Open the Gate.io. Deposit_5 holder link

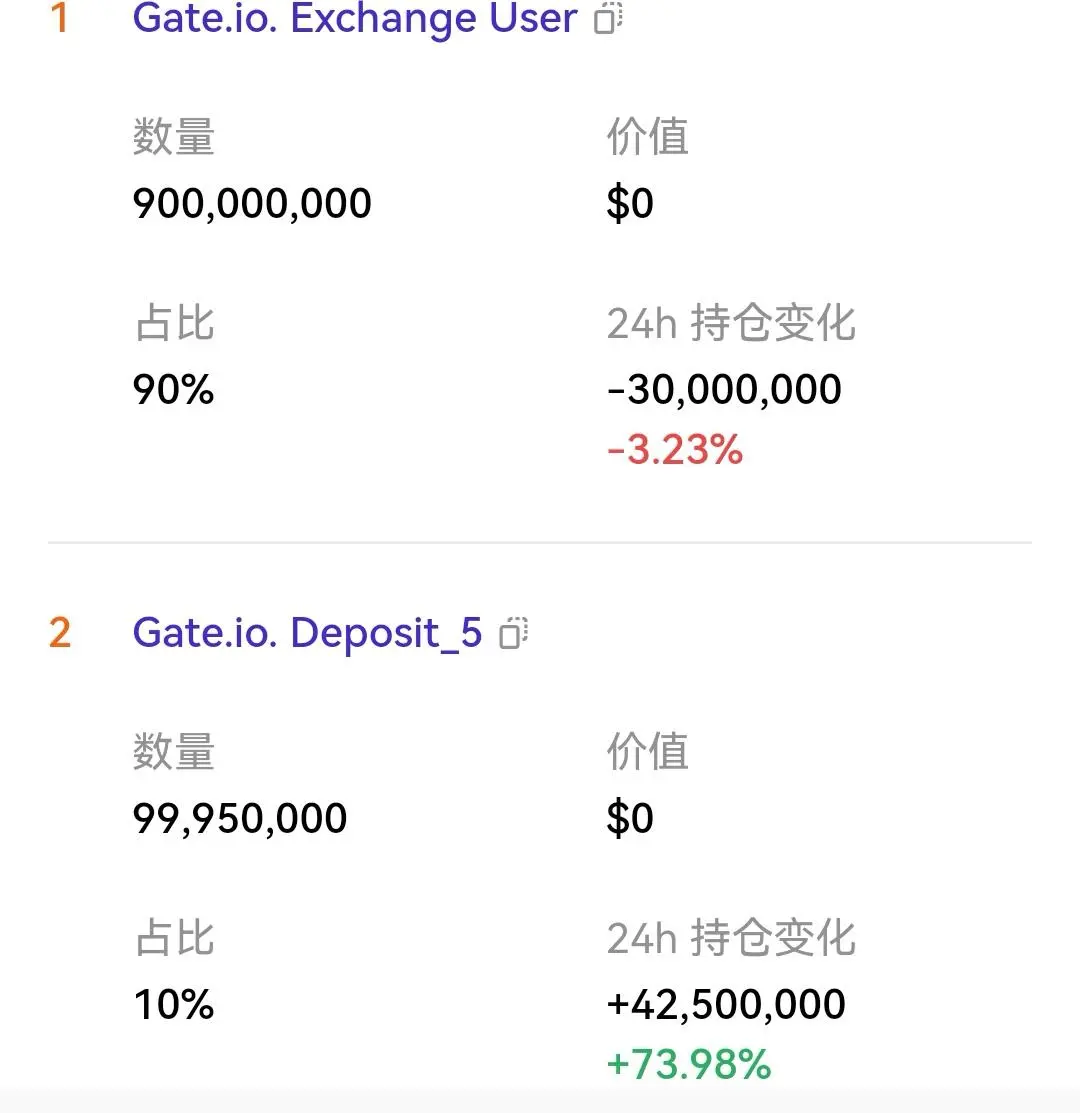pyautogui.click(x=307, y=632)
